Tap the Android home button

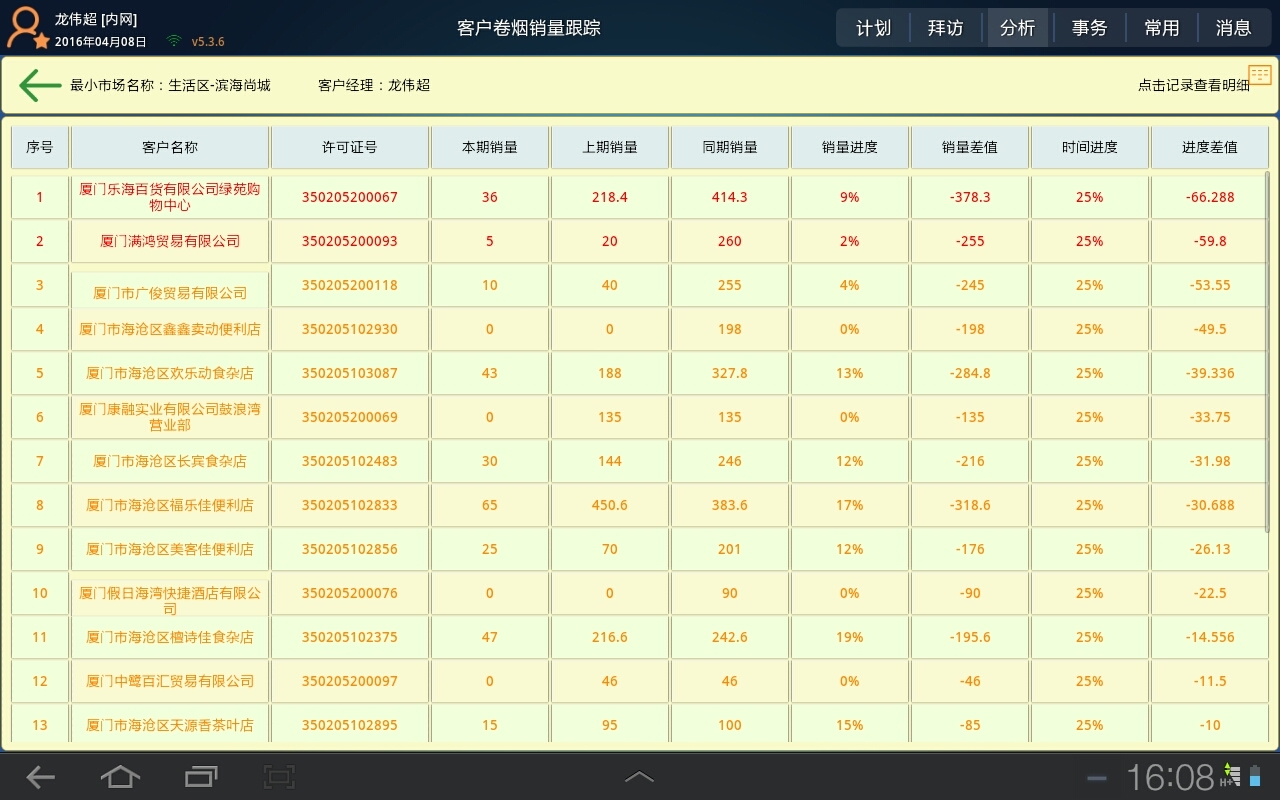point(120,776)
